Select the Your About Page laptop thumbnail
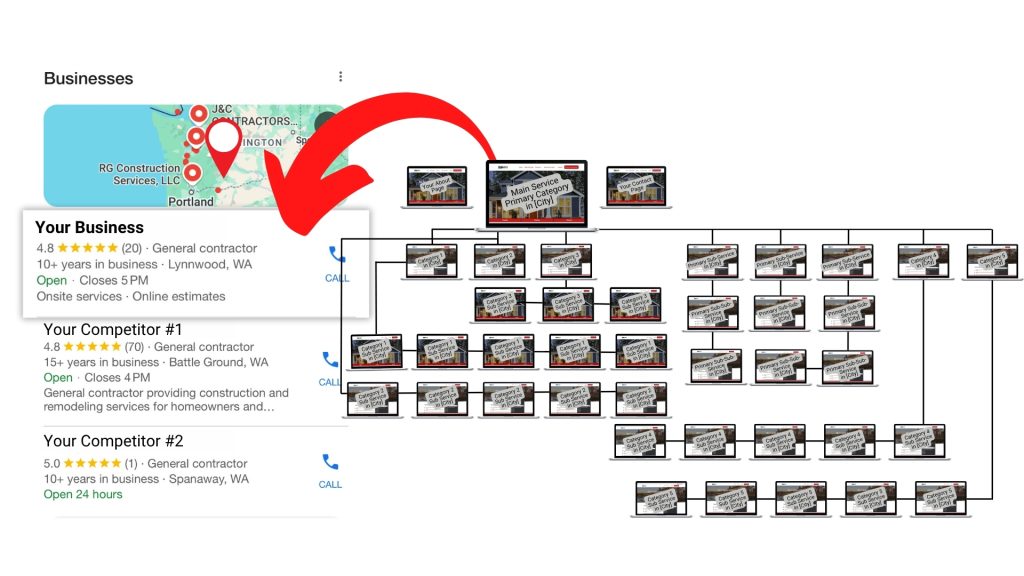The image size is (1024, 576). pos(436,187)
